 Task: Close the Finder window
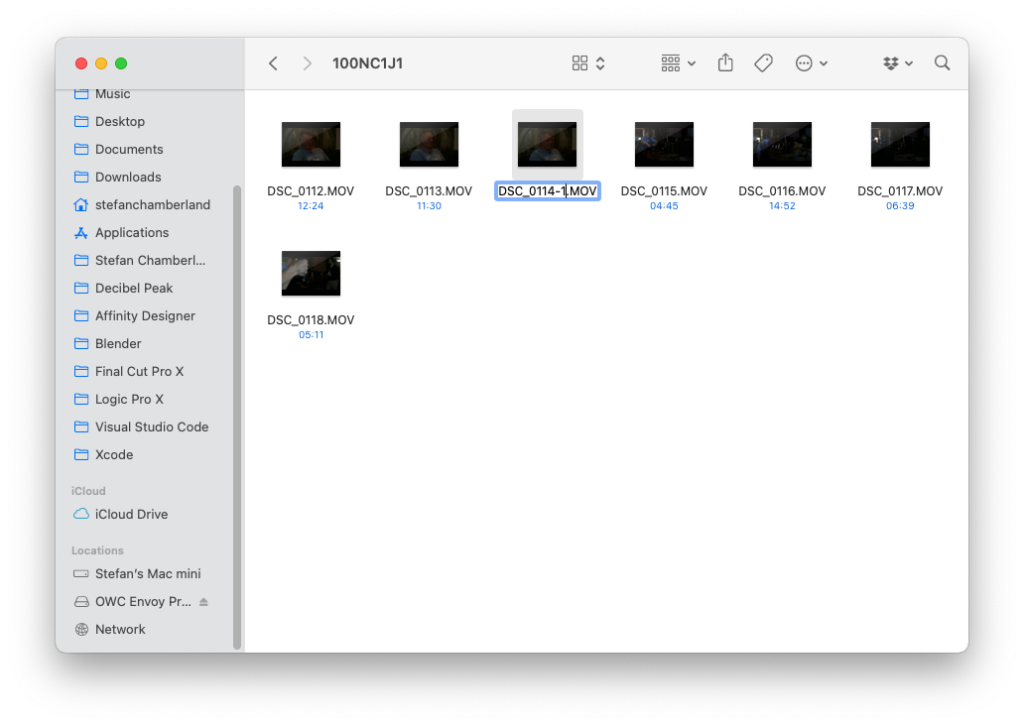pyautogui.click(x=81, y=63)
